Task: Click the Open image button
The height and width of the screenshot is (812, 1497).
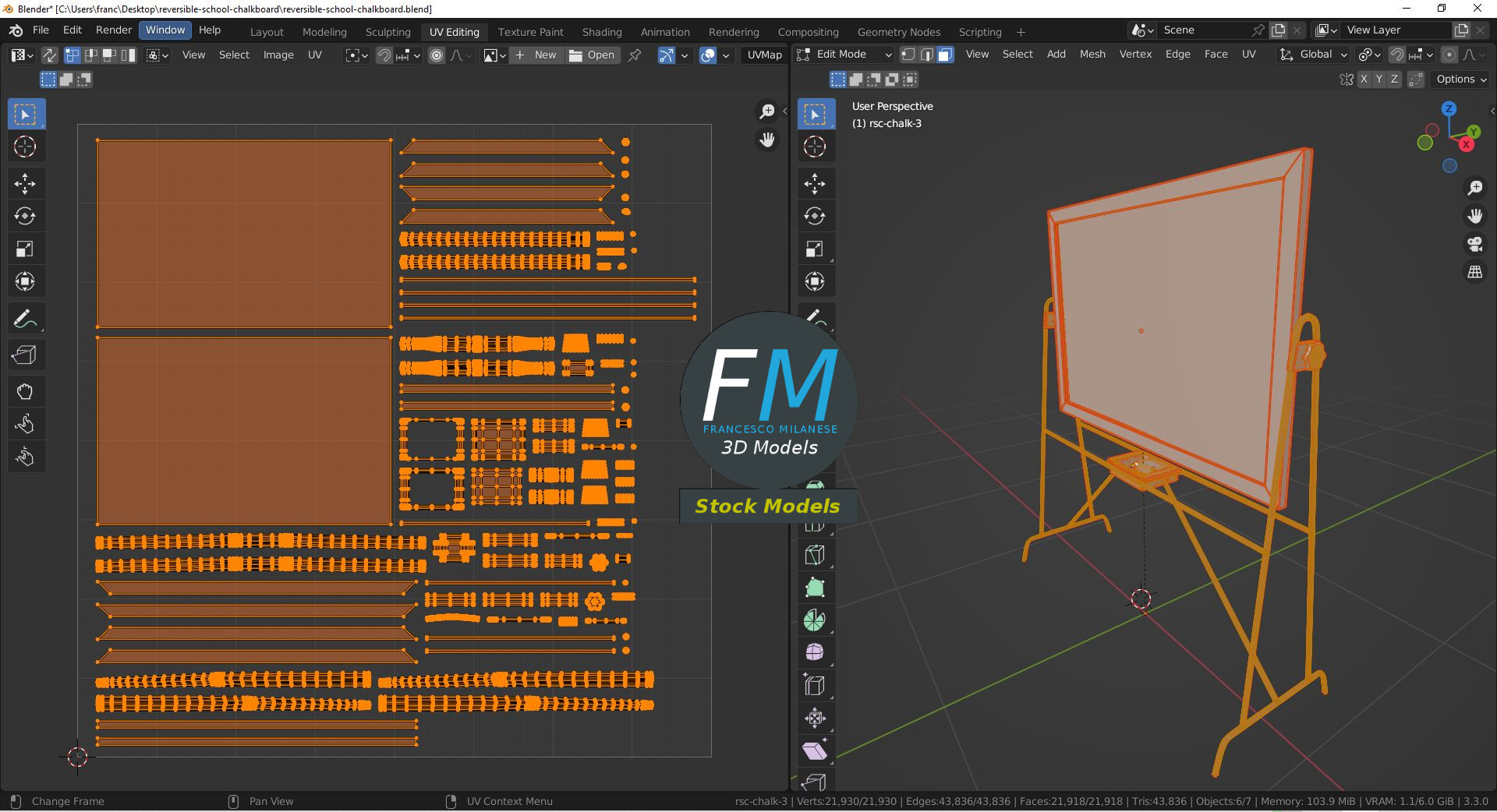Action: [592, 55]
